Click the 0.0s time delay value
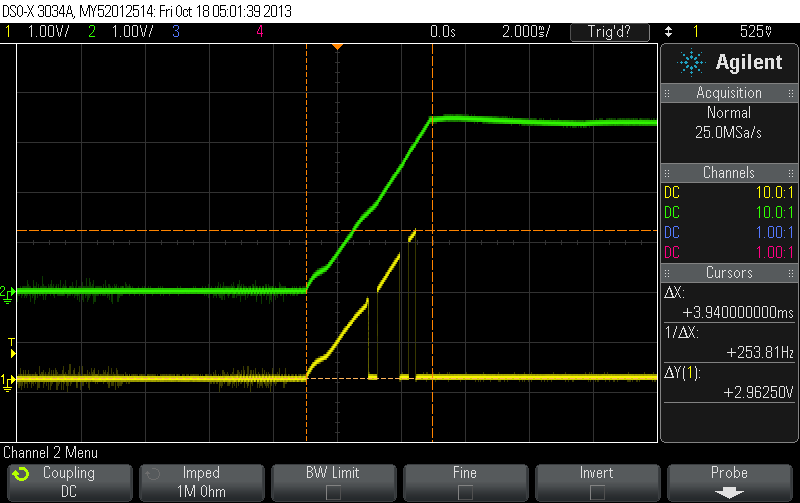This screenshot has width=800, height=503. pos(443,32)
